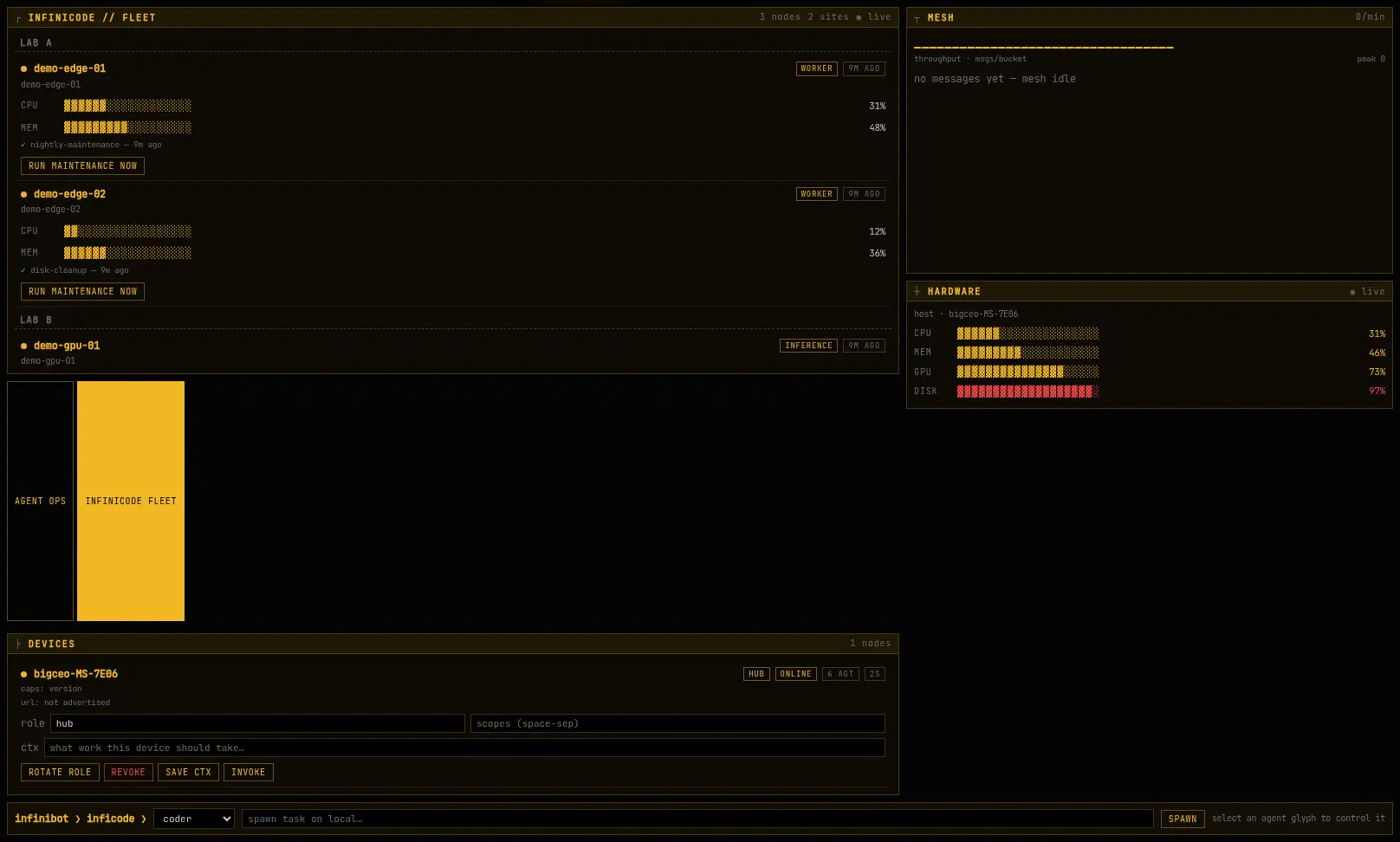Image resolution: width=1400 pixels, height=842 pixels.
Task: Click the mesh throughput sparkline
Action: tap(1043, 47)
